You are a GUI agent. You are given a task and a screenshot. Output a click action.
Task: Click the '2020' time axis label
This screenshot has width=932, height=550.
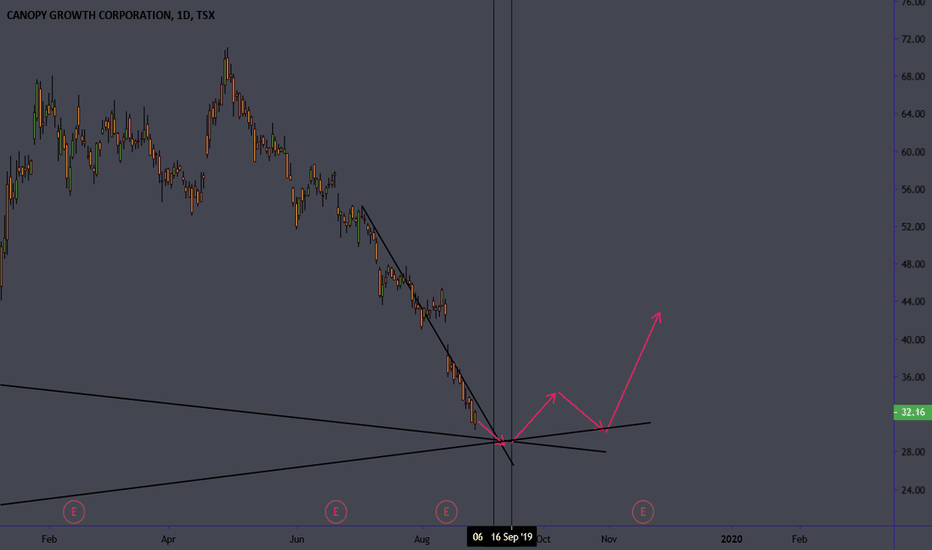point(732,539)
